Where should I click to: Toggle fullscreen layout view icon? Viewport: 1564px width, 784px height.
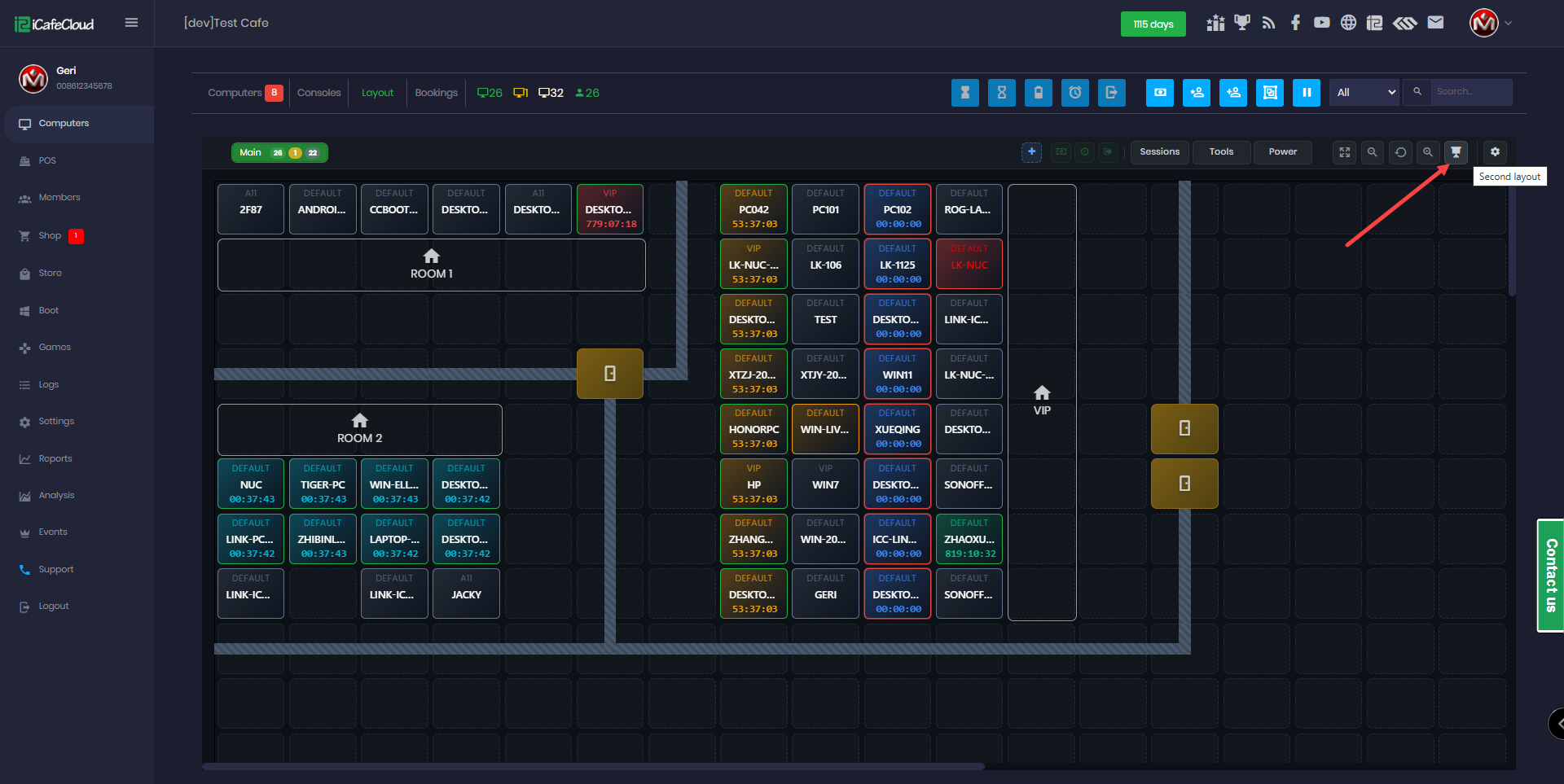(1345, 152)
